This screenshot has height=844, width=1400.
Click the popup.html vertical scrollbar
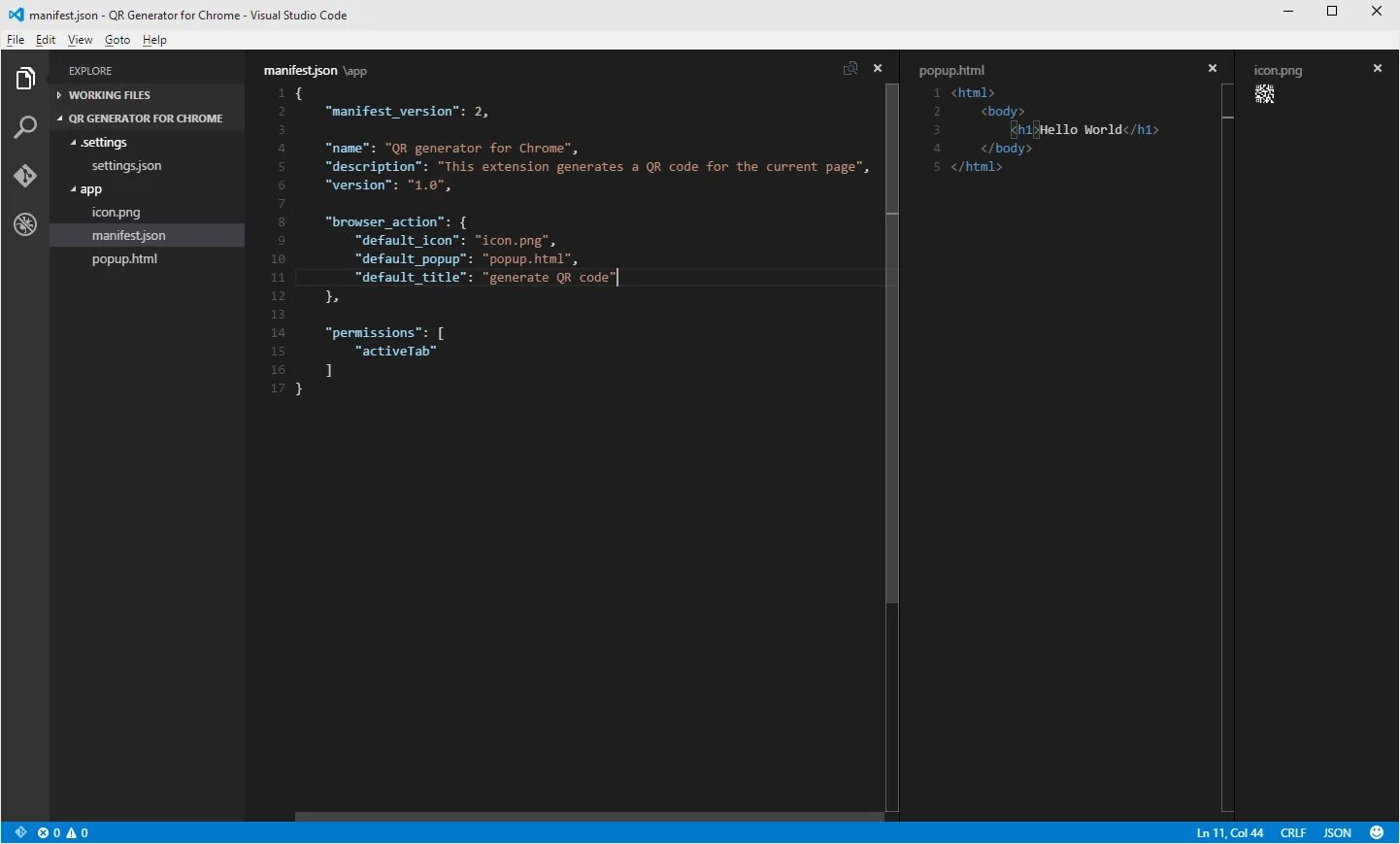1227,447
